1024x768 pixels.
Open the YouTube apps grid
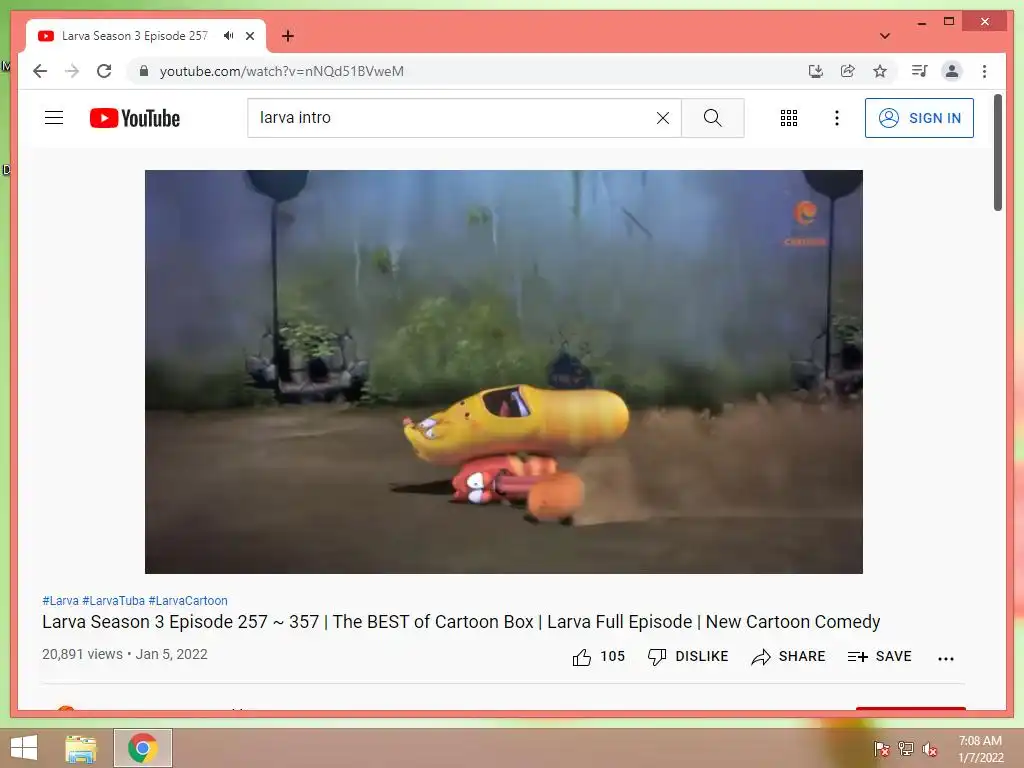[x=789, y=118]
